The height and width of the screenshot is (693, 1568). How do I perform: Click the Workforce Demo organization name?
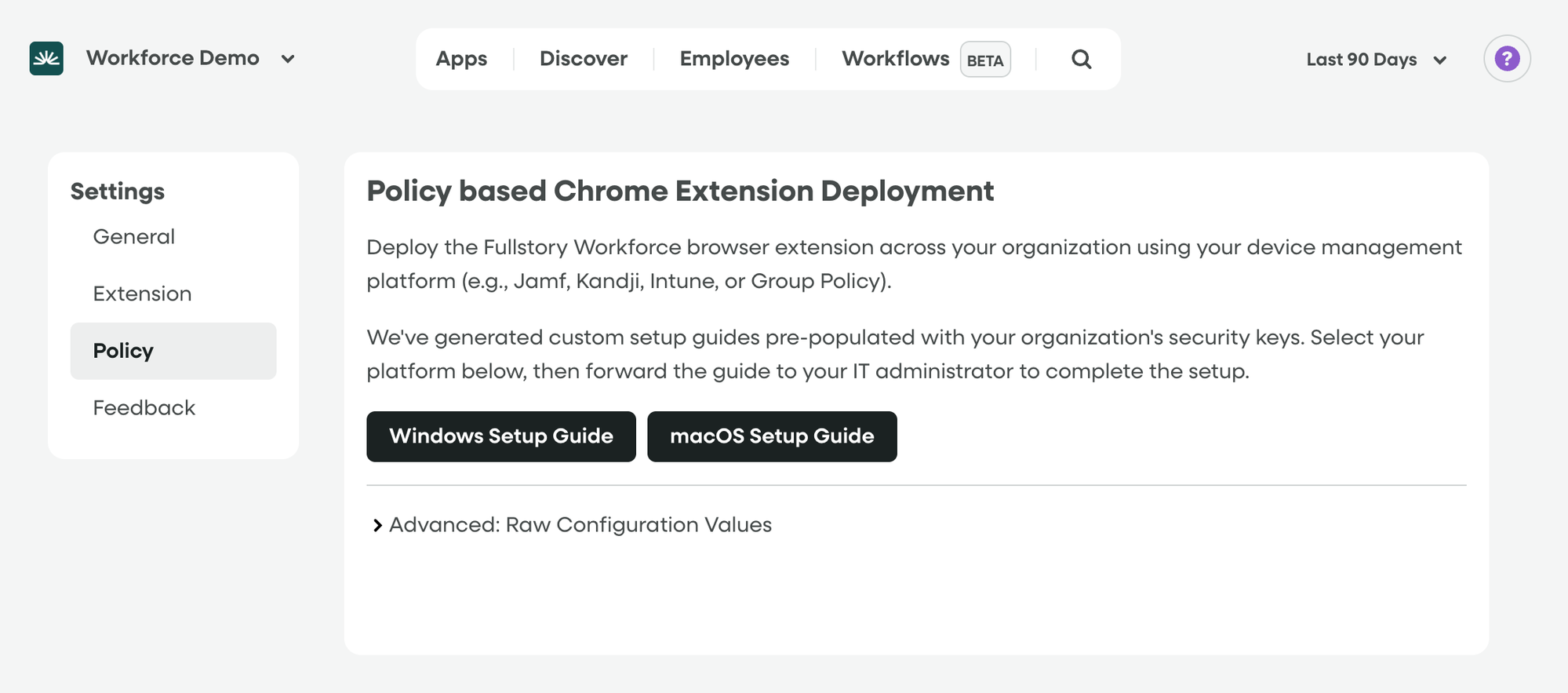[173, 58]
